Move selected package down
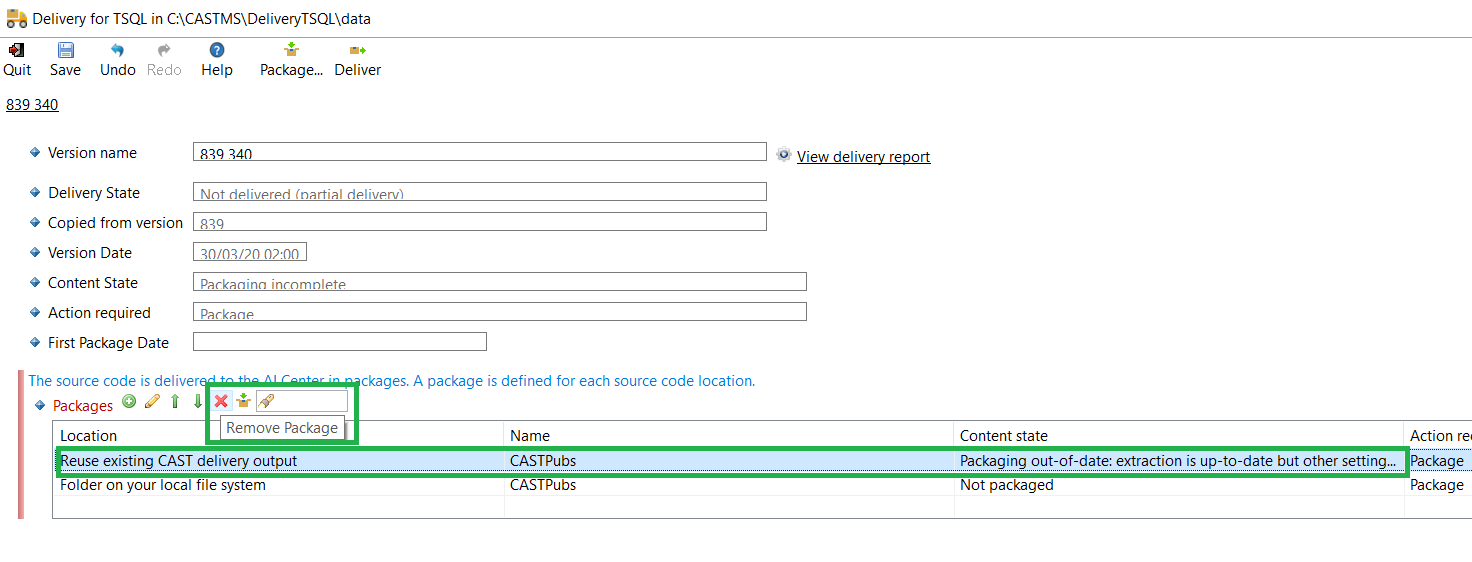 tap(197, 402)
